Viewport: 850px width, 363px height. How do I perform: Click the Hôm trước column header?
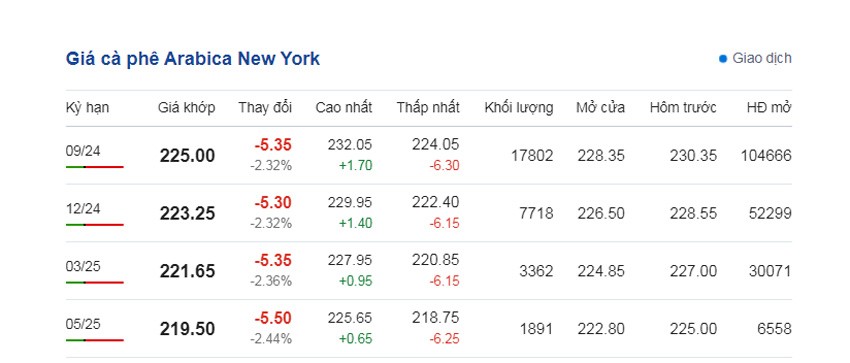coord(683,108)
